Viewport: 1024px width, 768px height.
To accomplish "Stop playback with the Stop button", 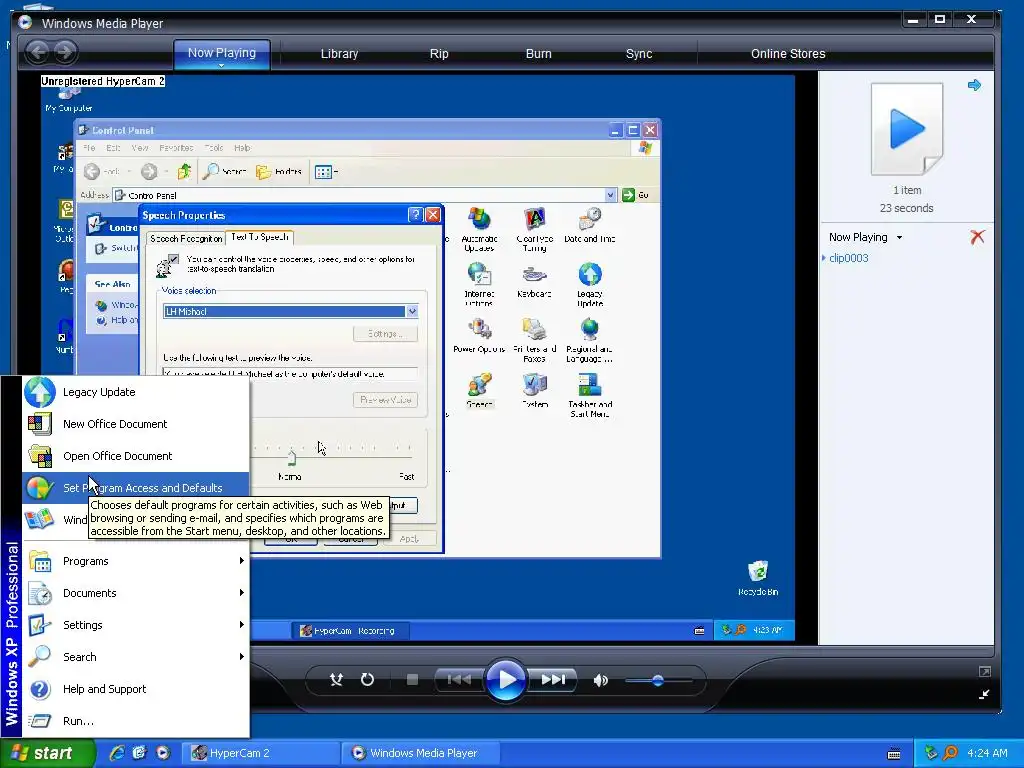I will 412,679.
